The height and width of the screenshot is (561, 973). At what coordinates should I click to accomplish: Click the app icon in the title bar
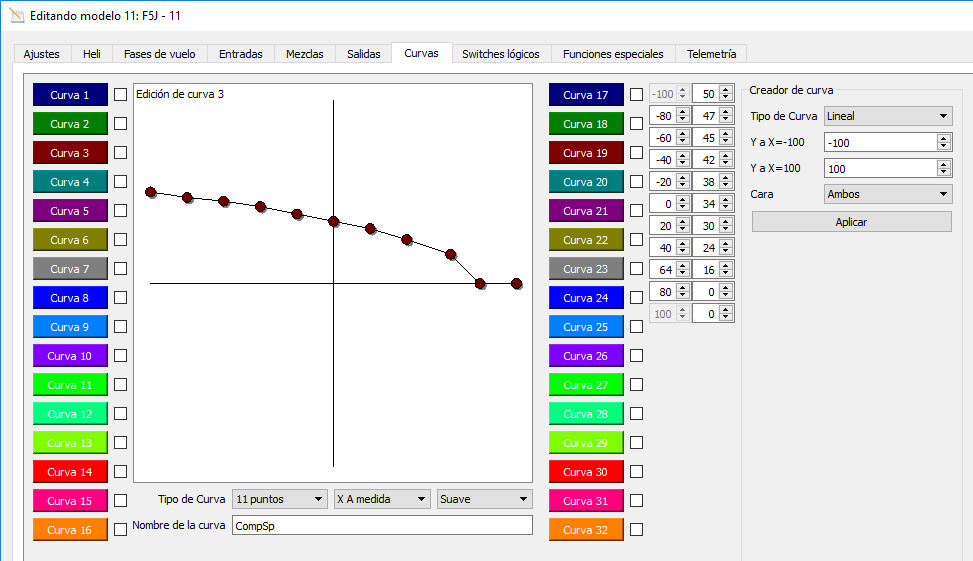click(15, 15)
